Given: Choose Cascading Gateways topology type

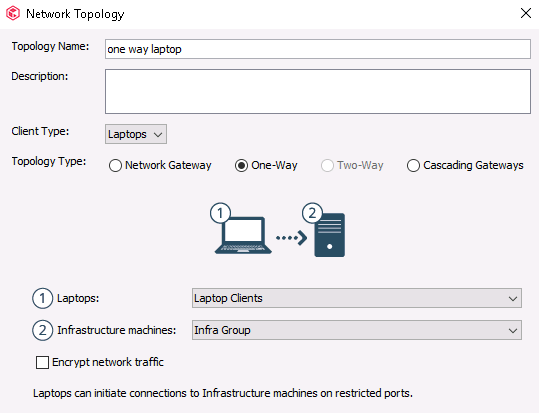Looking at the screenshot, I should pyautogui.click(x=413, y=165).
